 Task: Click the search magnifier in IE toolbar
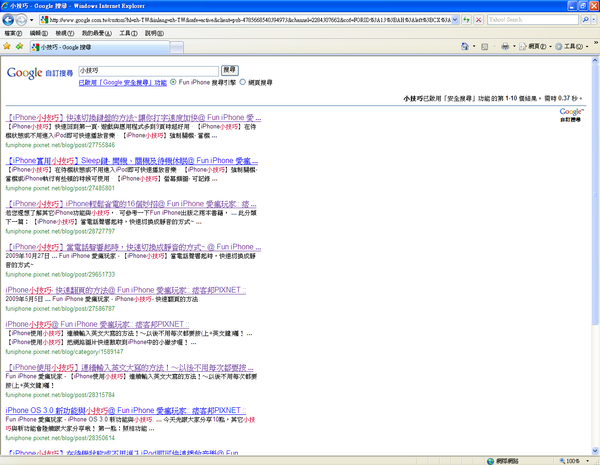tap(585, 20)
